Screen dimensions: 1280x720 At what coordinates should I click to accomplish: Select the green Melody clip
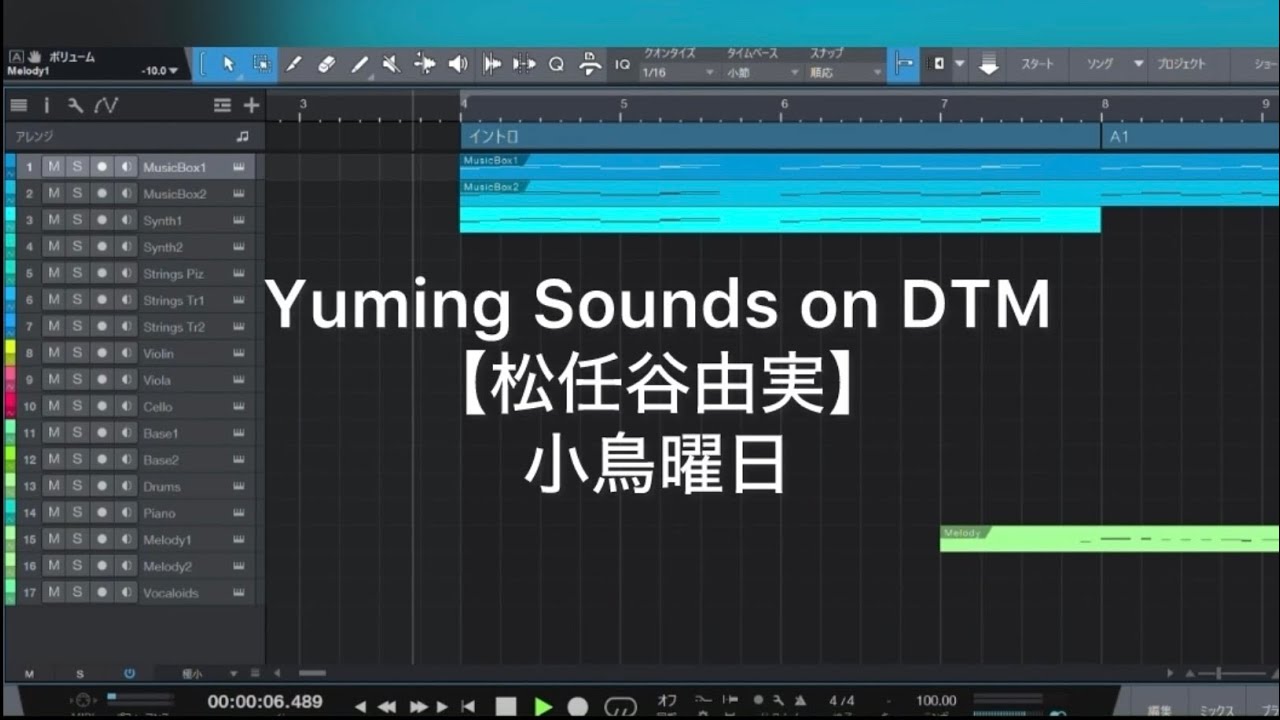pyautogui.click(x=1110, y=539)
